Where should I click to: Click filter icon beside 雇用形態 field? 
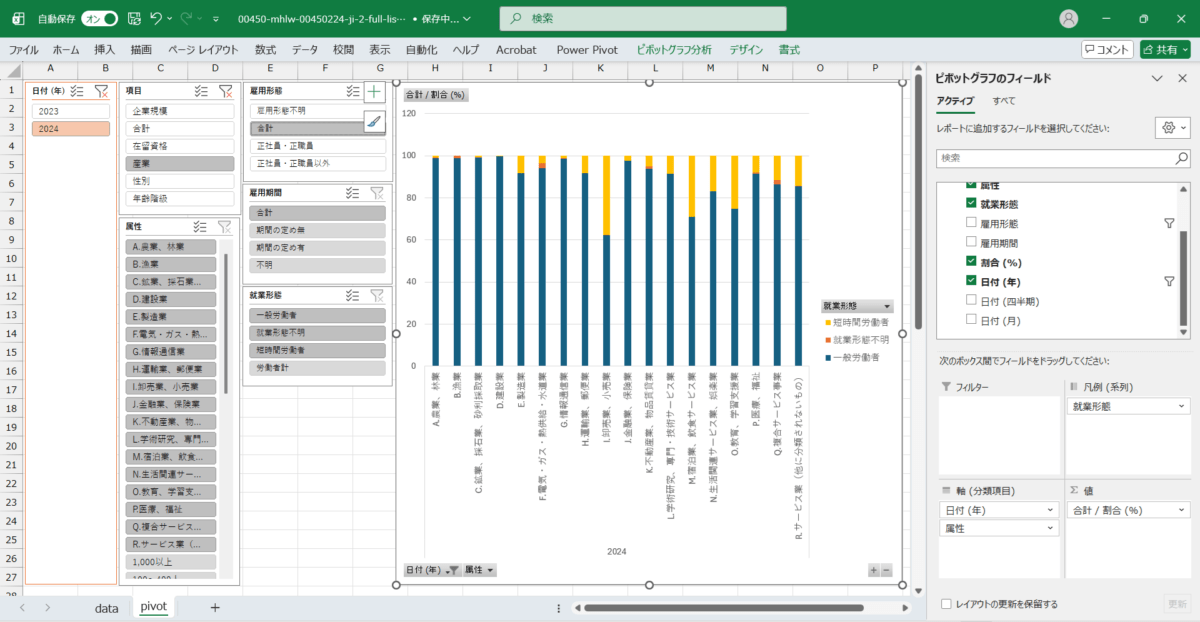coord(1169,224)
